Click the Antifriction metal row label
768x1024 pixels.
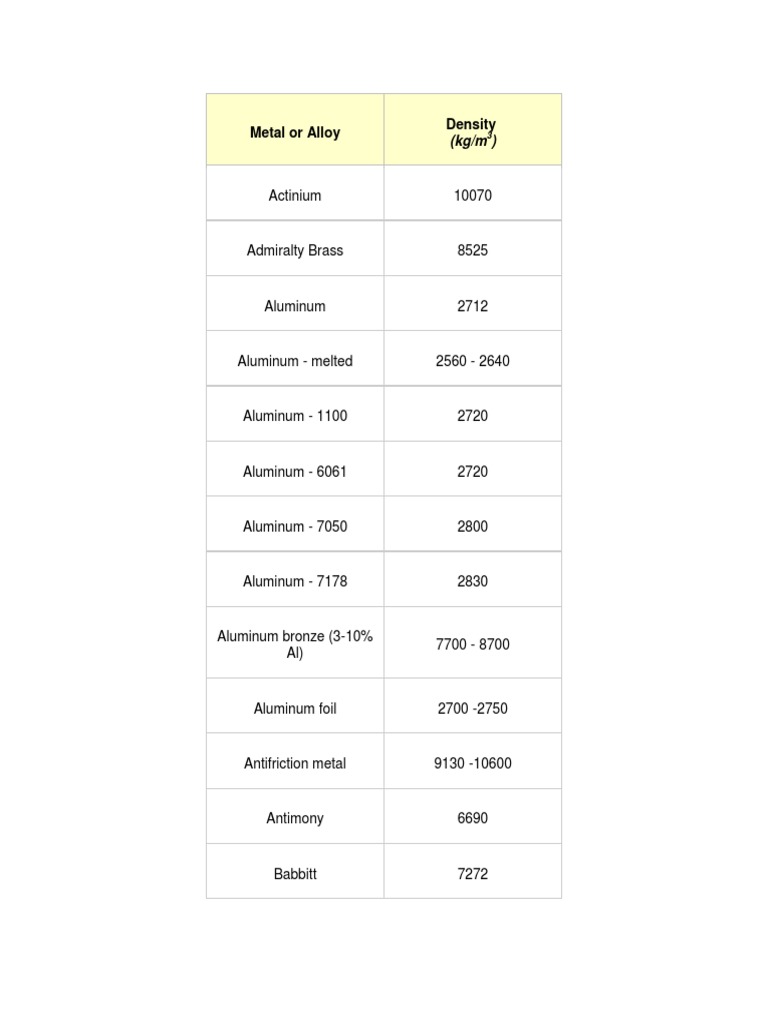pos(295,763)
